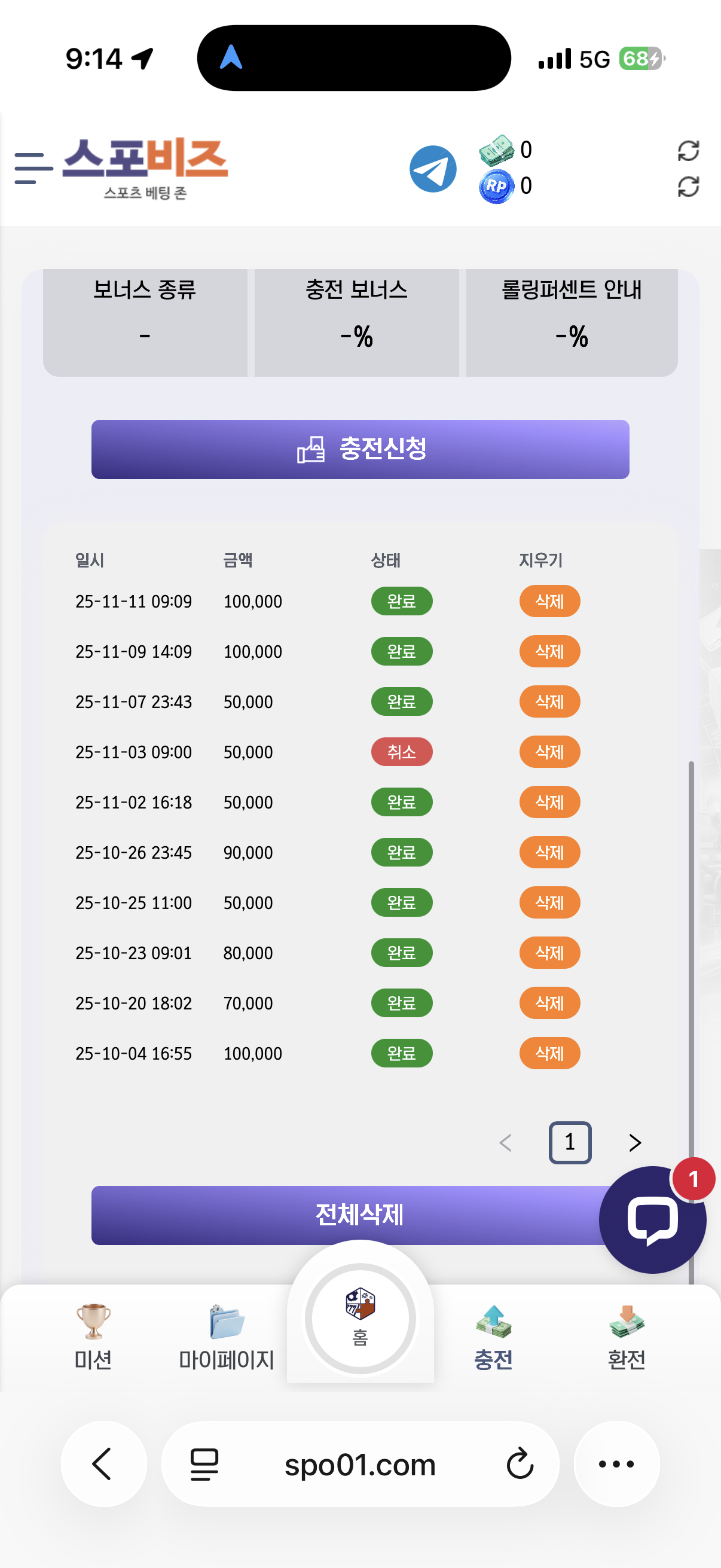Image resolution: width=721 pixels, height=1568 pixels.
Task: Refresh the cash balance
Action: 688,150
